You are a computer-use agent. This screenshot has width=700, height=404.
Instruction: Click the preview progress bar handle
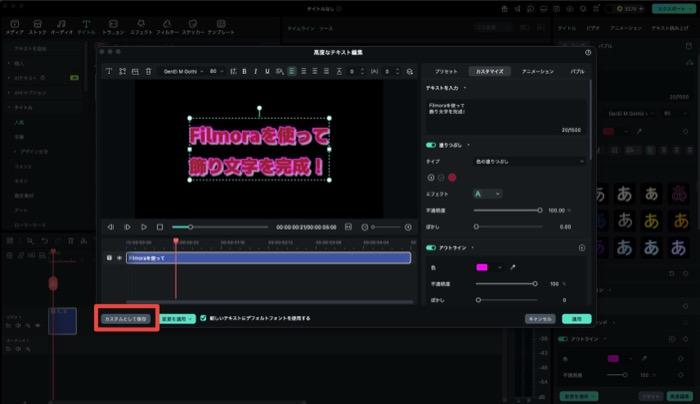190,227
